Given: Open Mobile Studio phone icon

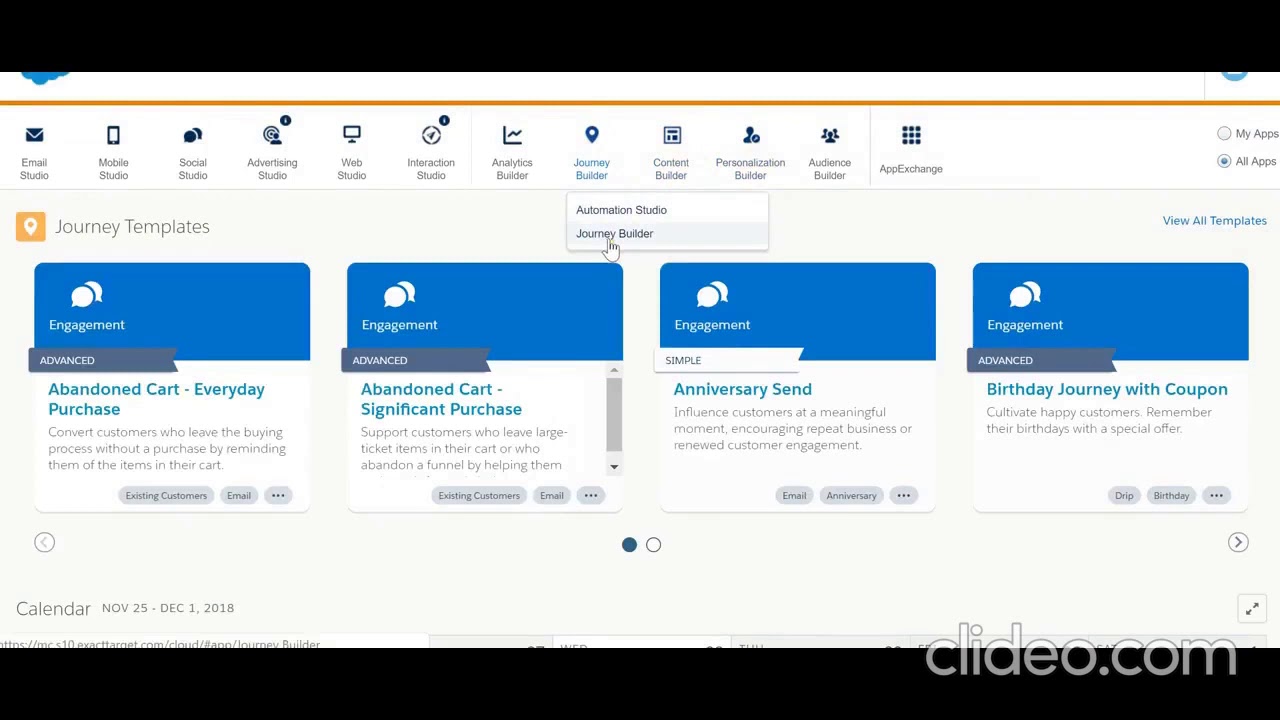Looking at the screenshot, I should click(113, 135).
